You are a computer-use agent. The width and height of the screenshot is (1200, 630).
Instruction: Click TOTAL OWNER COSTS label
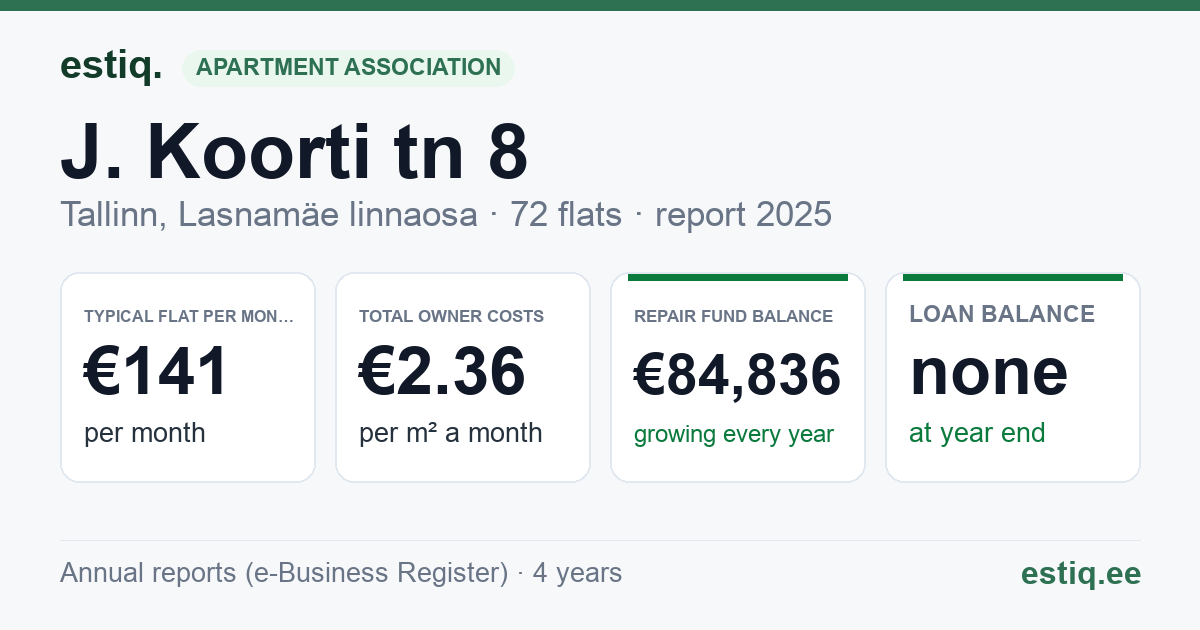452,316
